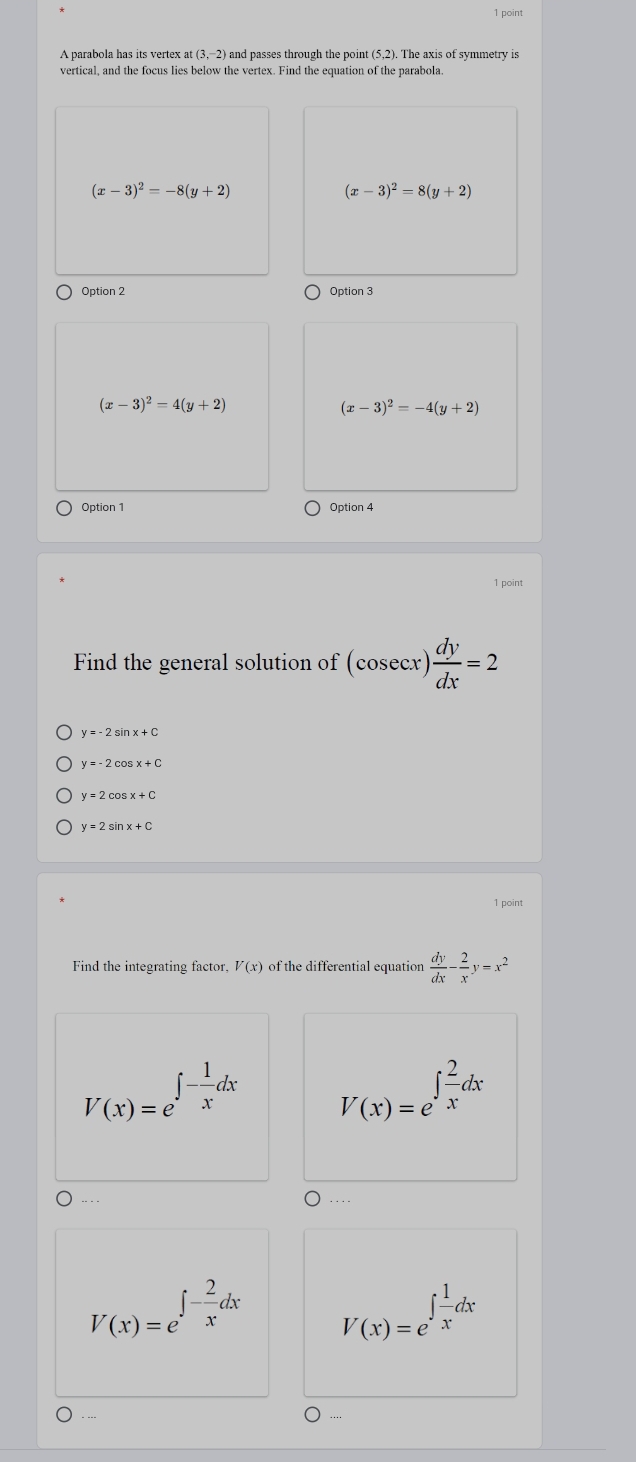Choose the "Option 1" radio button
The width and height of the screenshot is (636, 1462).
coord(64,507)
